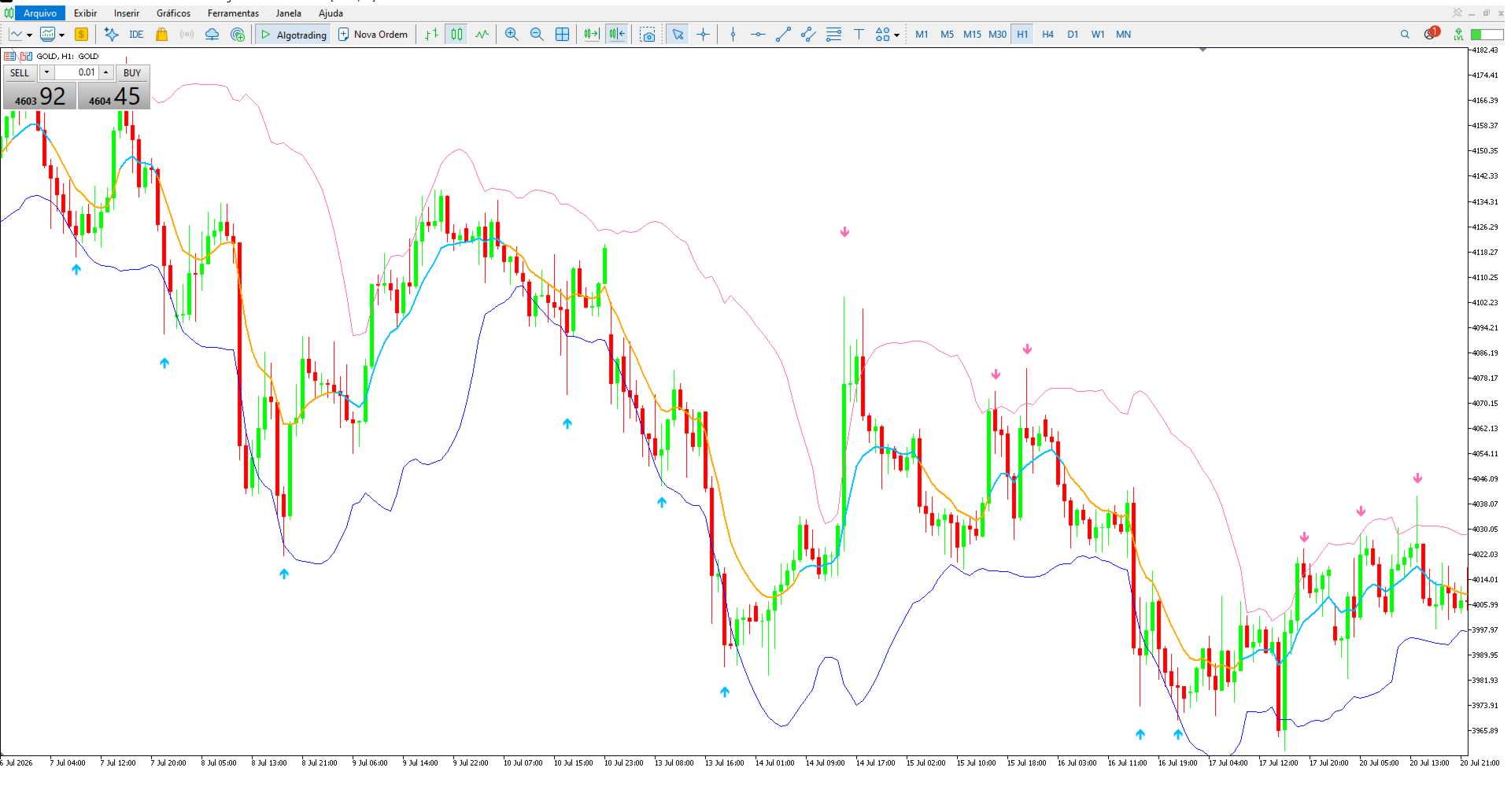
Task: Click the green radar icon with plus
Action: coord(238,35)
